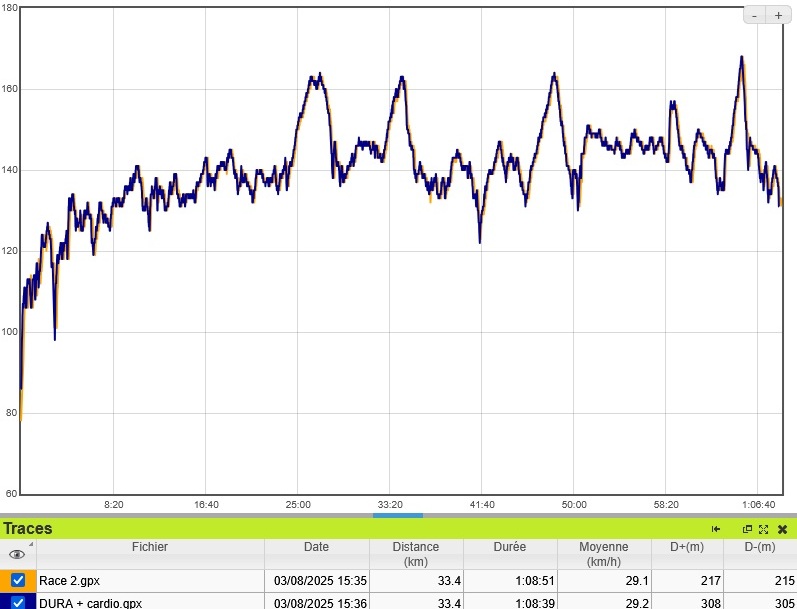
Task: Open sort arrow beside the eye column
Action: [x=30, y=546]
